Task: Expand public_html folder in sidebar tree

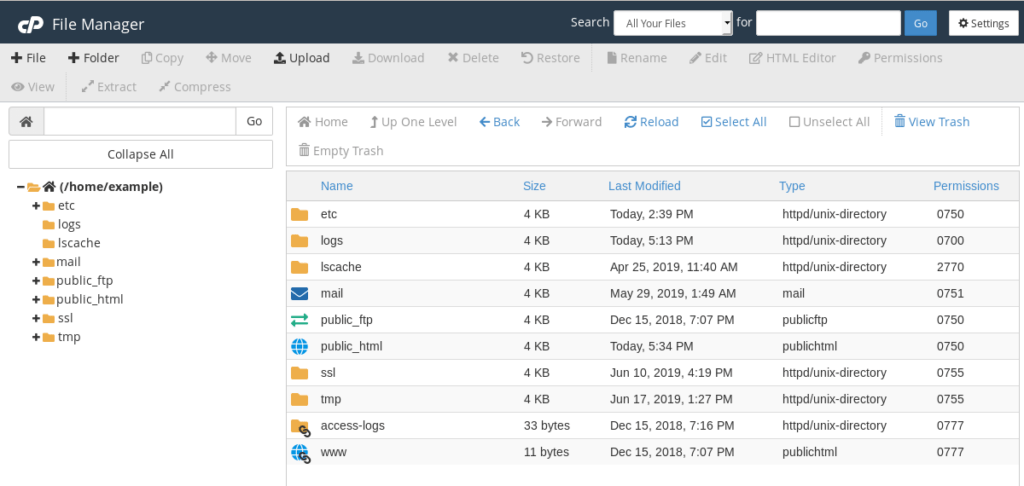Action: 36,299
